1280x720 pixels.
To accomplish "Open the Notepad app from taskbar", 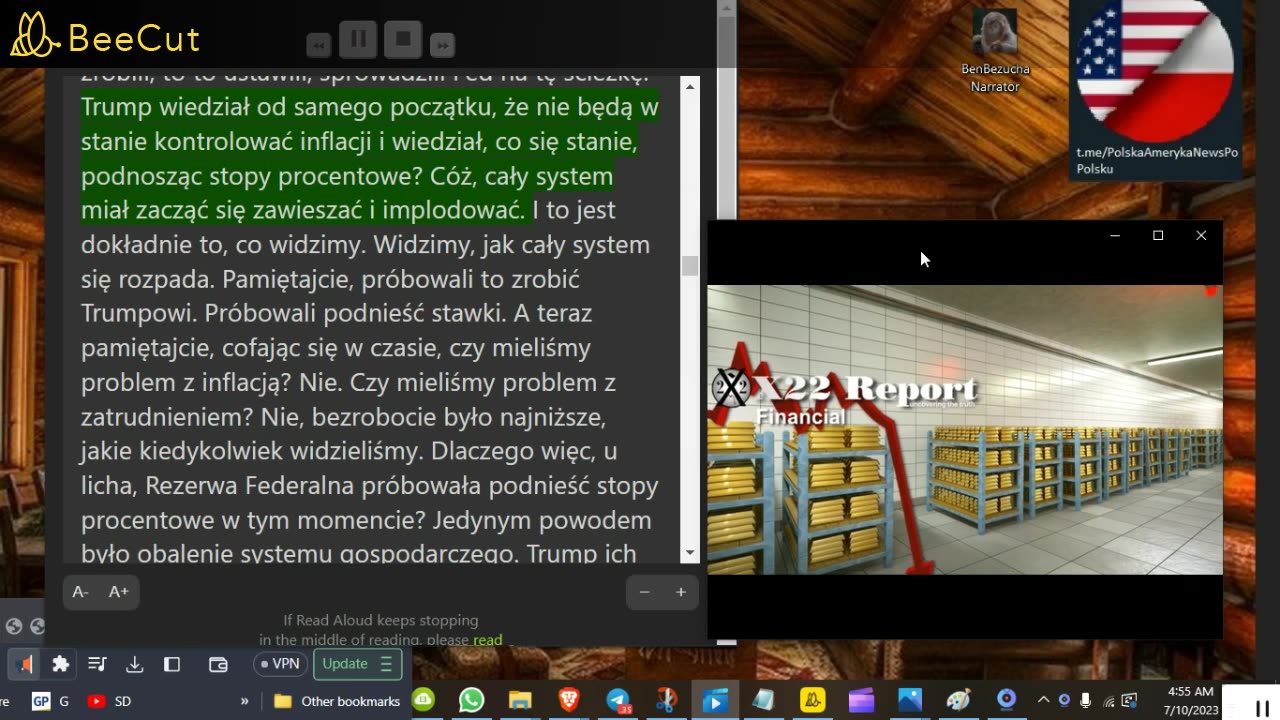I will [764, 700].
